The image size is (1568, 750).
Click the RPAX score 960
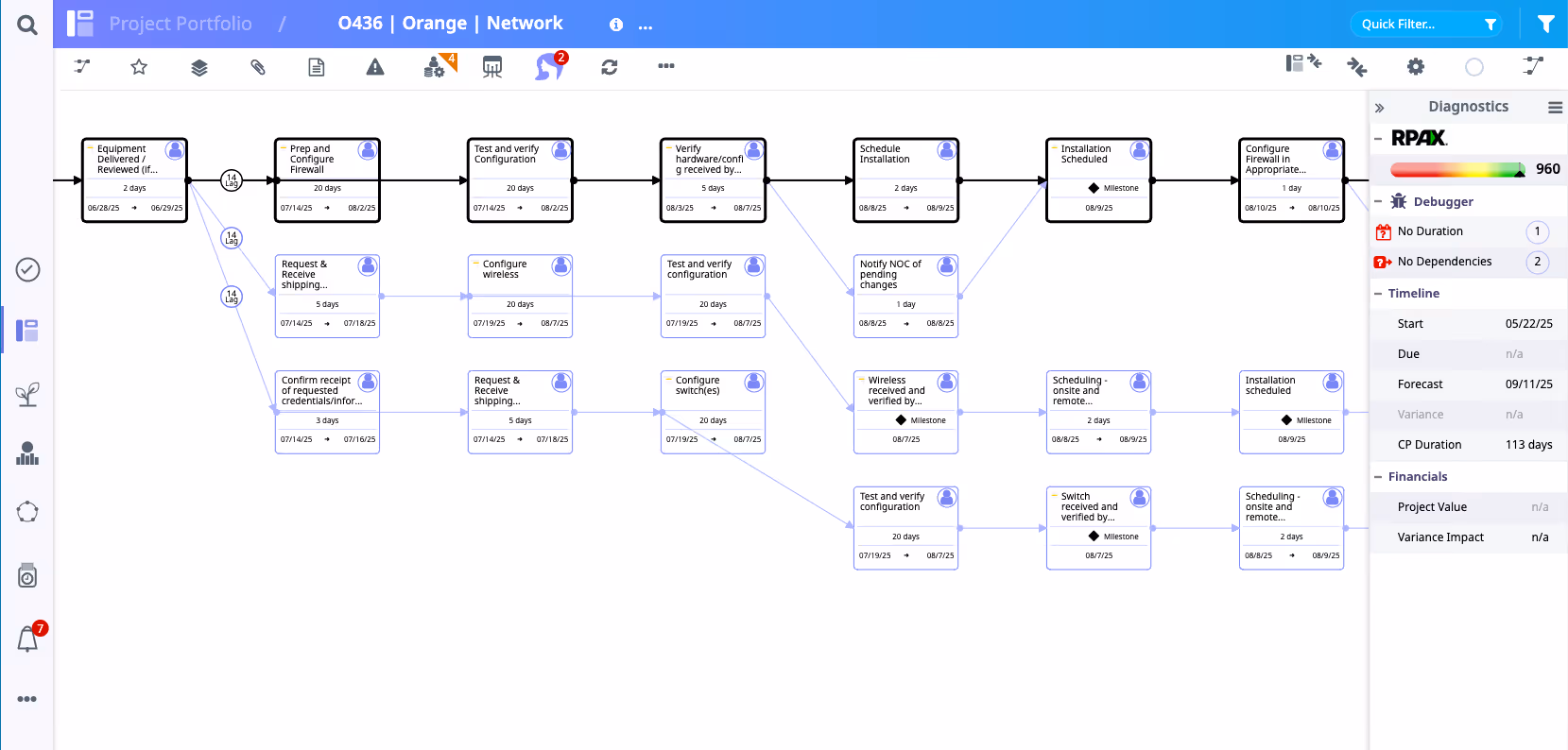(1548, 169)
